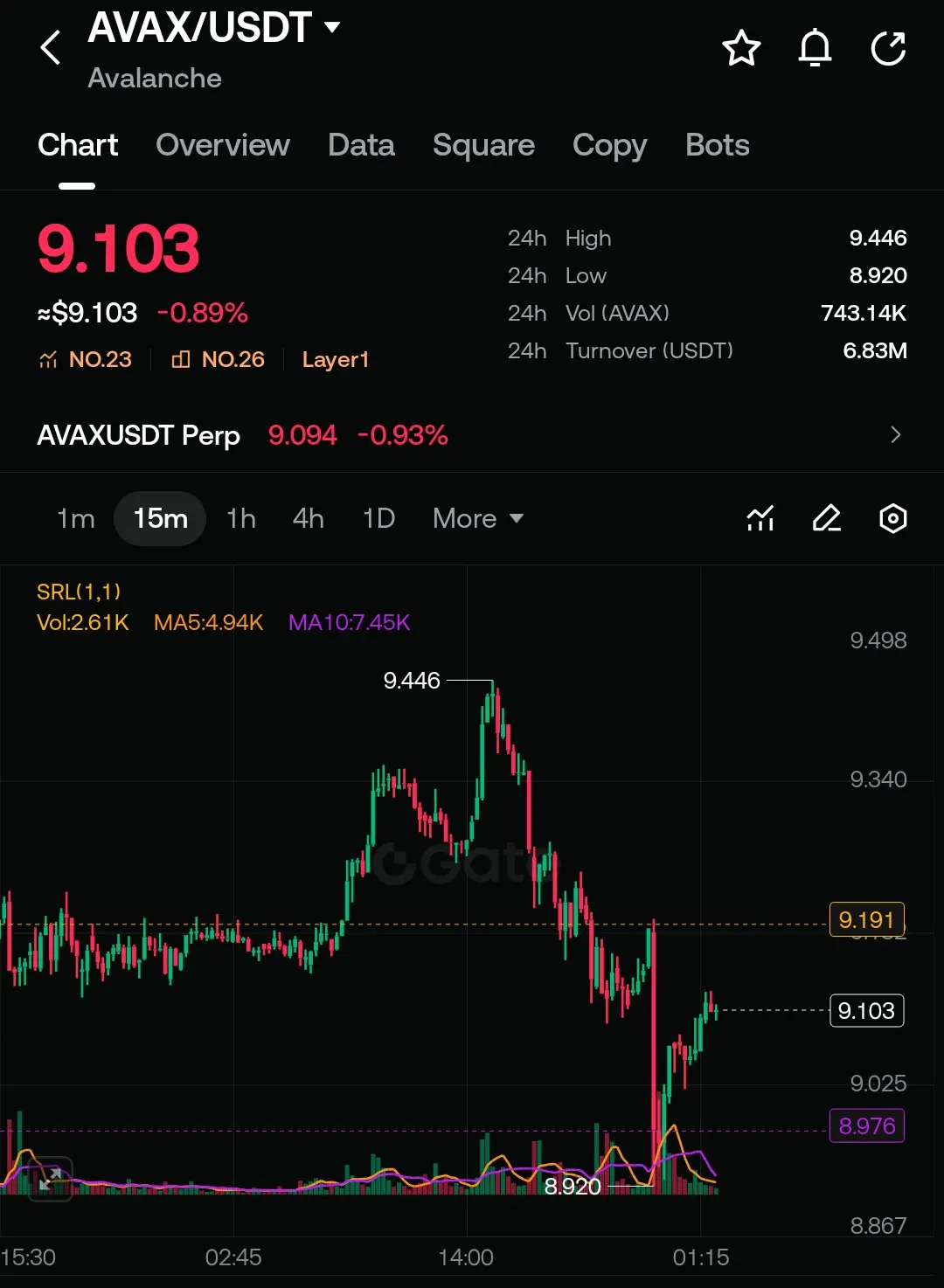Tap the 9.446 high marker on chart
This screenshot has height=1288, width=944.
[412, 681]
